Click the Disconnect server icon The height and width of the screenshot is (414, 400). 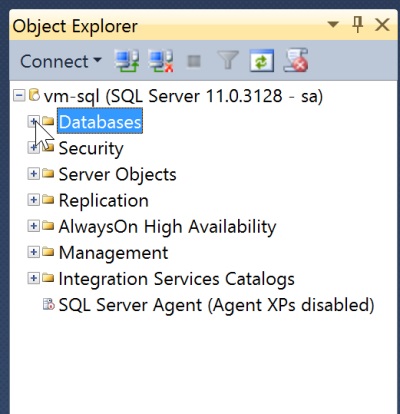pos(161,61)
